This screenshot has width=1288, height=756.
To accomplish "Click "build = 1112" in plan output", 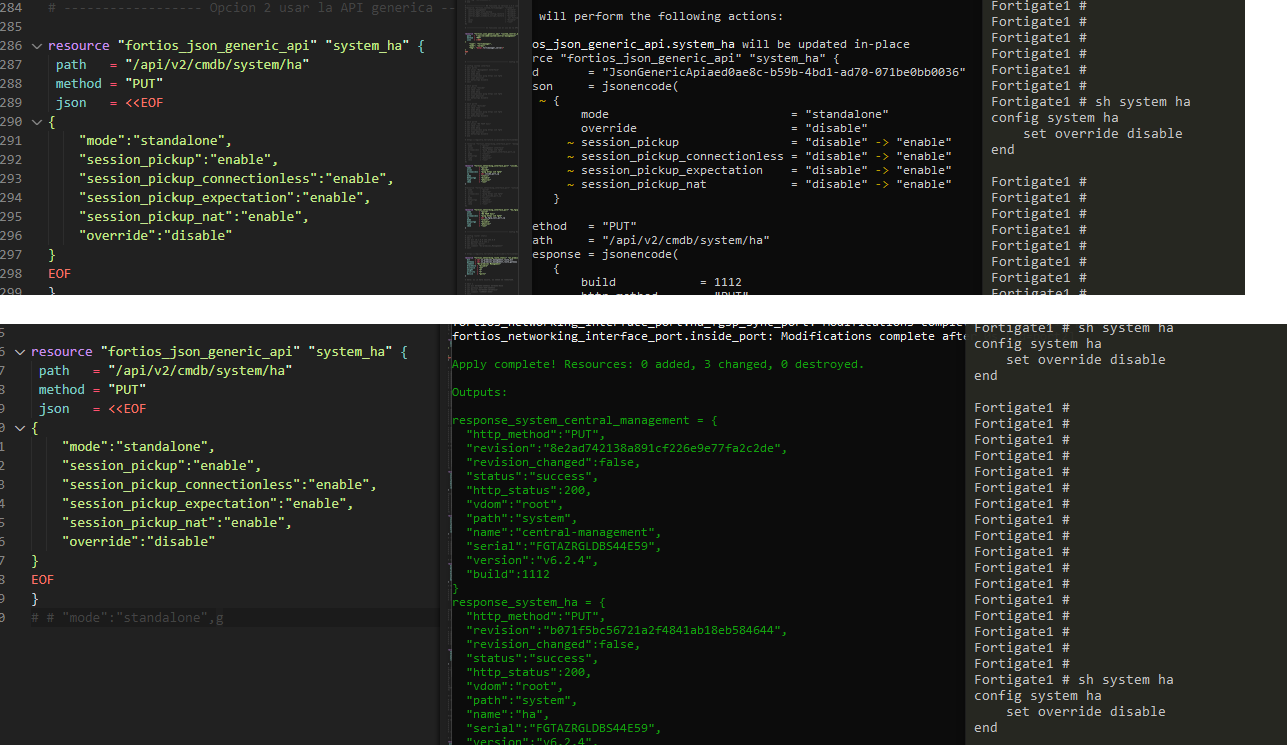I will tap(661, 283).
